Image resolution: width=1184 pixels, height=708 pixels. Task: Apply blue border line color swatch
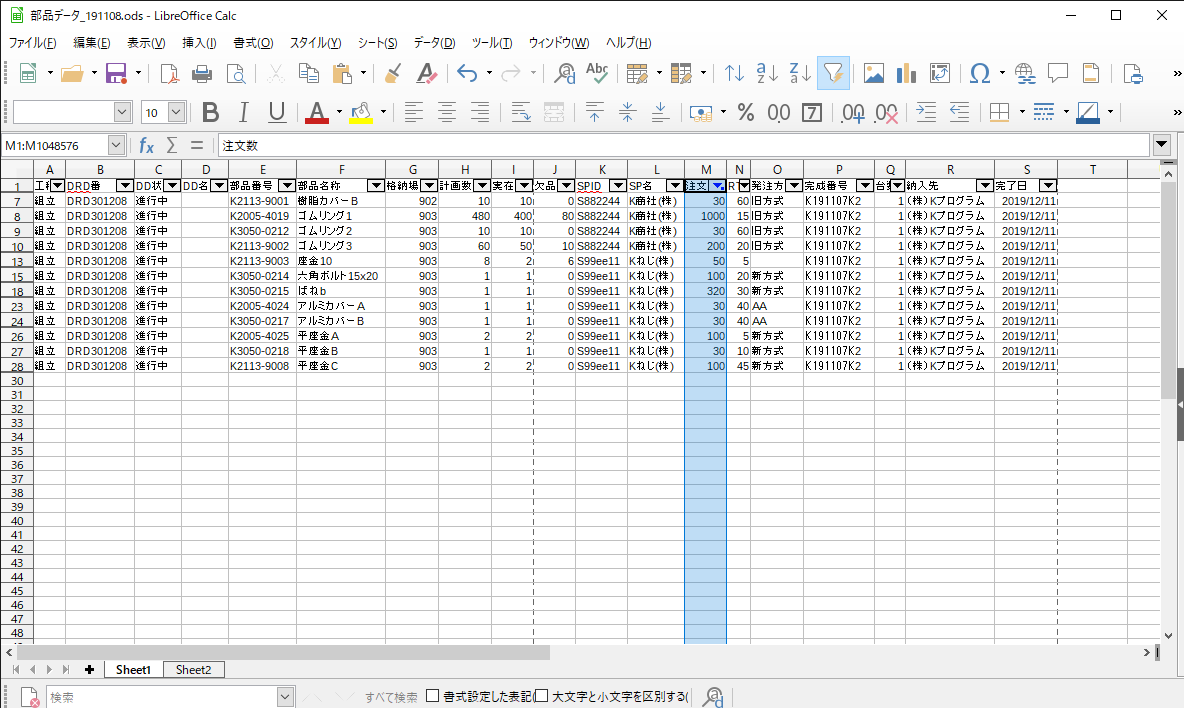tap(1087, 112)
